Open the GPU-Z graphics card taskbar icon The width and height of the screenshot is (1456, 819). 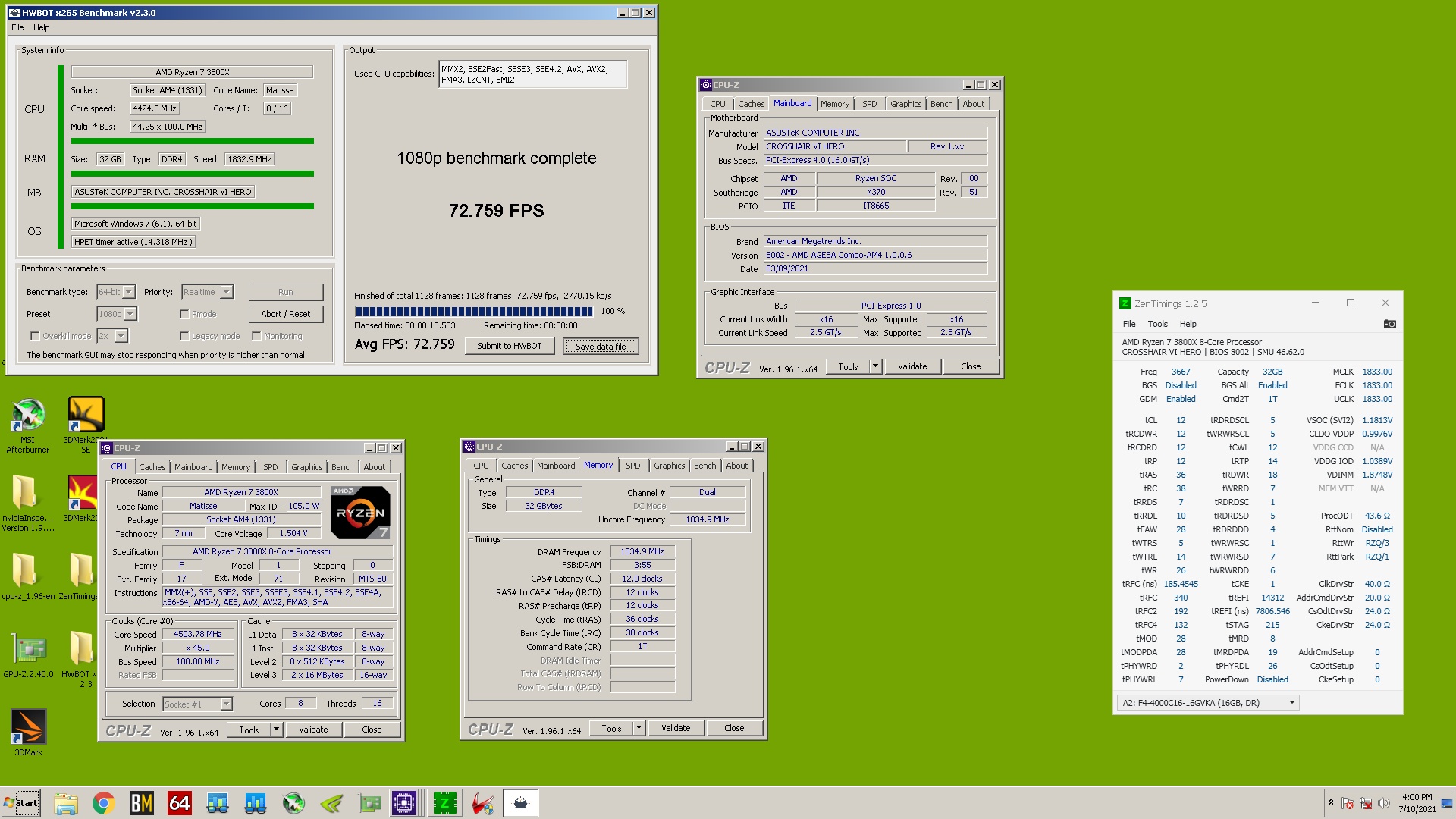[369, 803]
